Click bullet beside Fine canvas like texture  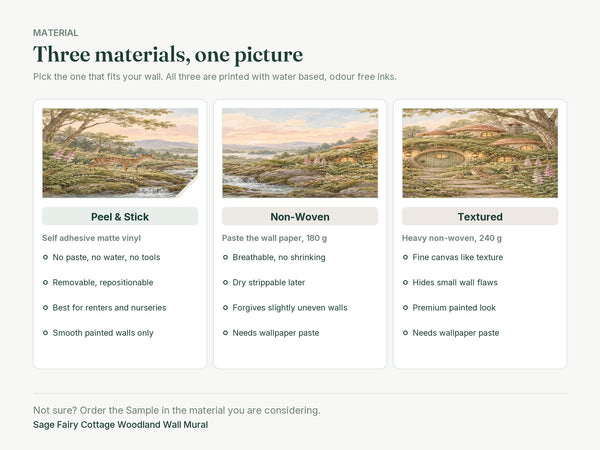click(x=405, y=258)
